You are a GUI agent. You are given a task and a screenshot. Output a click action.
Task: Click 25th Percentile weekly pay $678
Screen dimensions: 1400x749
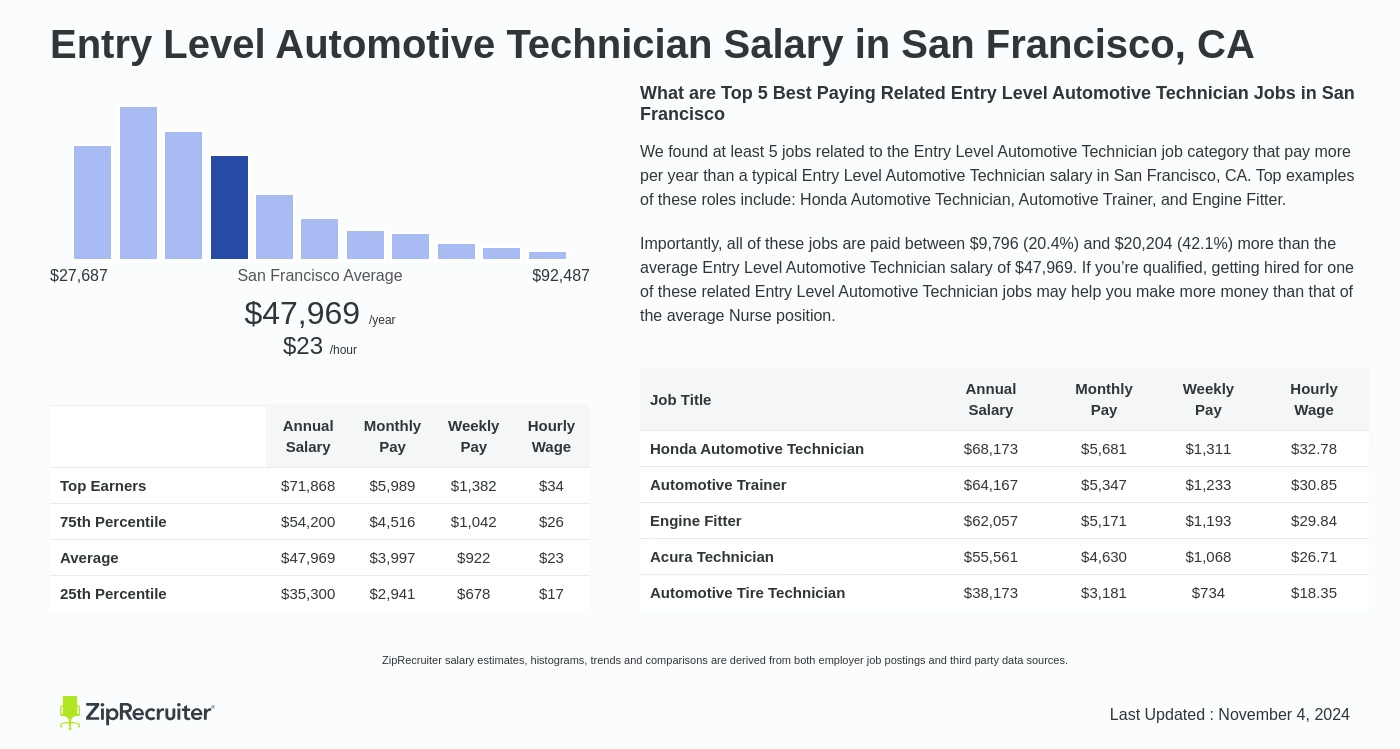pos(473,594)
